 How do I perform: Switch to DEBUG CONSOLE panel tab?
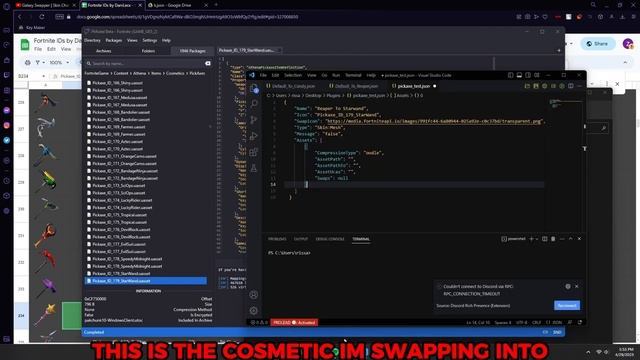pyautogui.click(x=330, y=239)
